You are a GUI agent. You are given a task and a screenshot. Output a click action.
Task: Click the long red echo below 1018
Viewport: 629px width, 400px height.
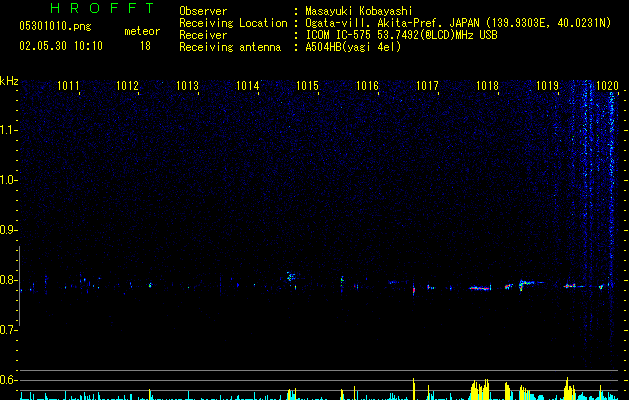pyautogui.click(x=480, y=288)
